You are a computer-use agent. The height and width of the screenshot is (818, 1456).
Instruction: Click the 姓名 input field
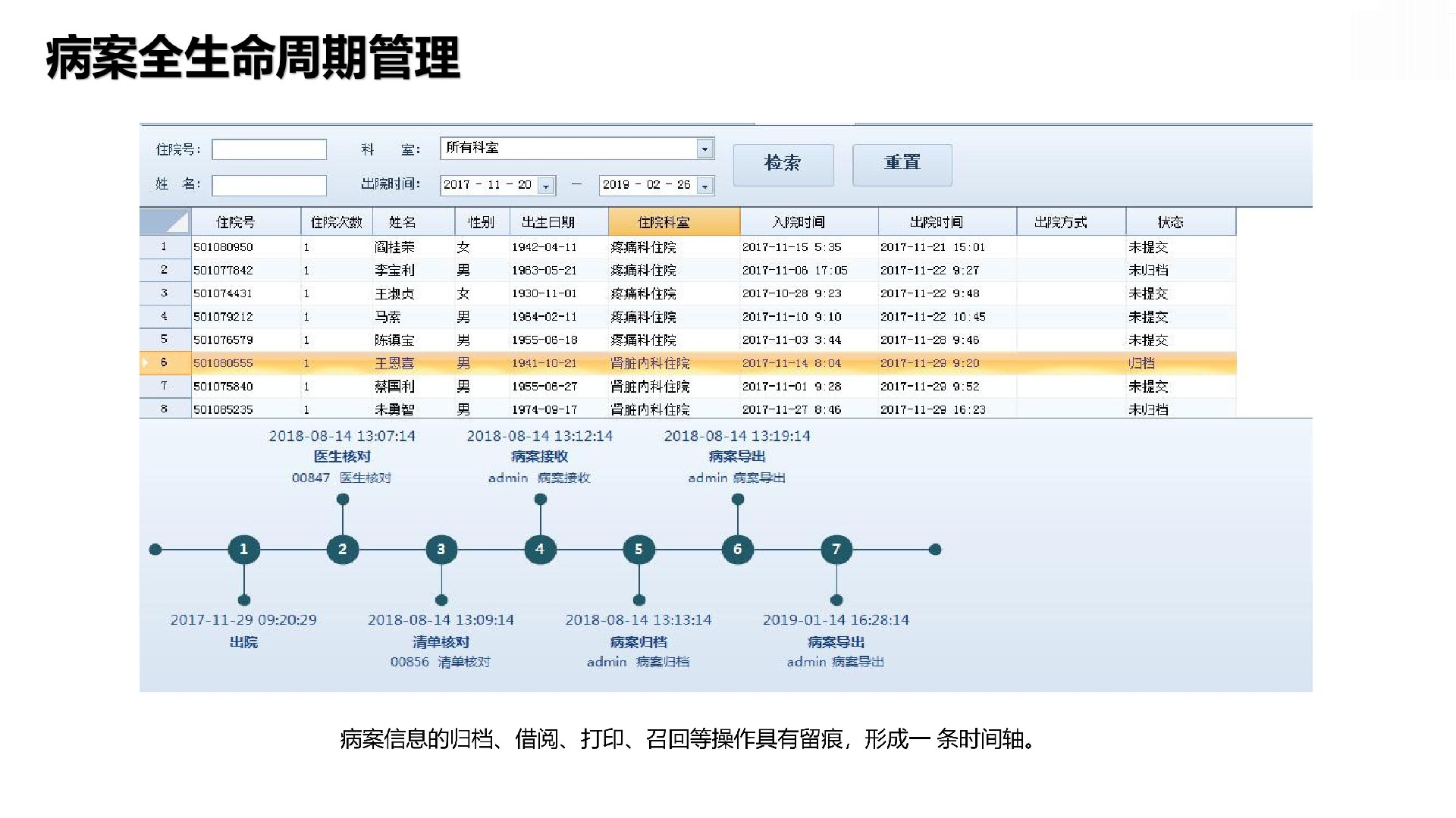tap(269, 185)
